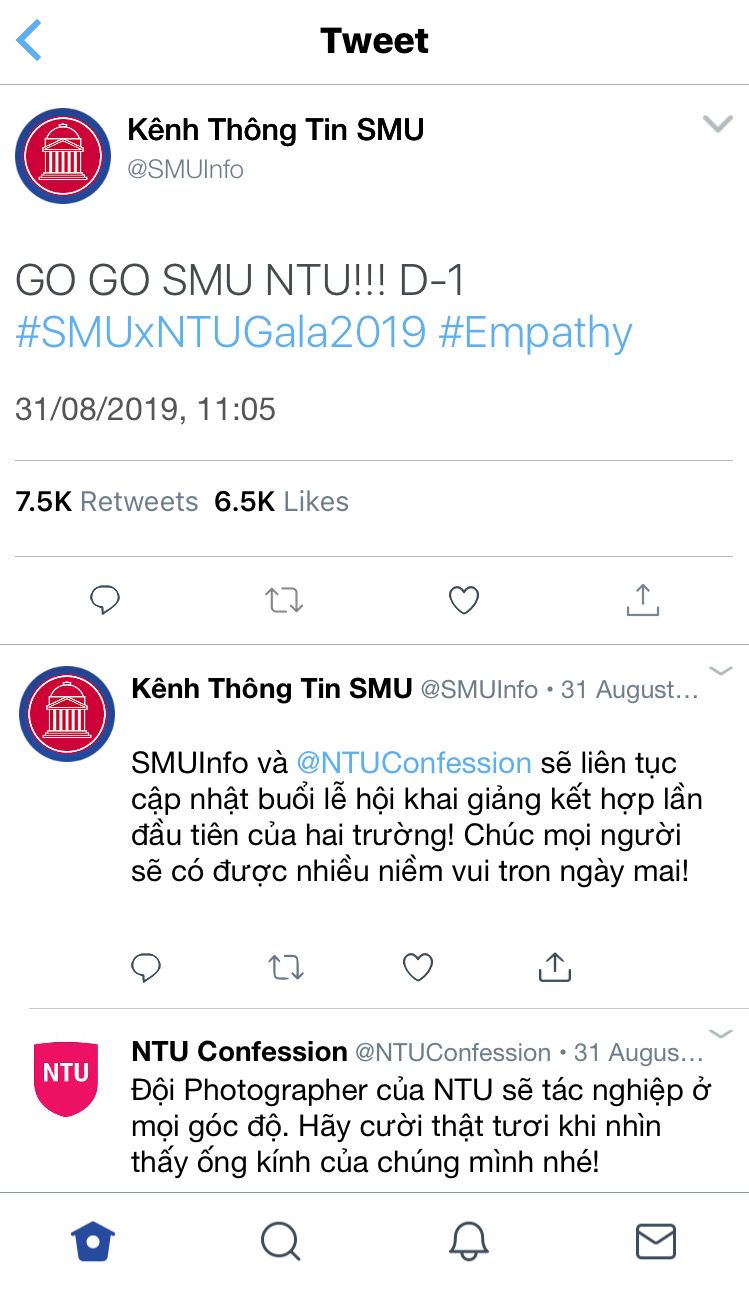Screen dimensions: 749x1289
Task: Tap the back arrow icon
Action: [29, 40]
